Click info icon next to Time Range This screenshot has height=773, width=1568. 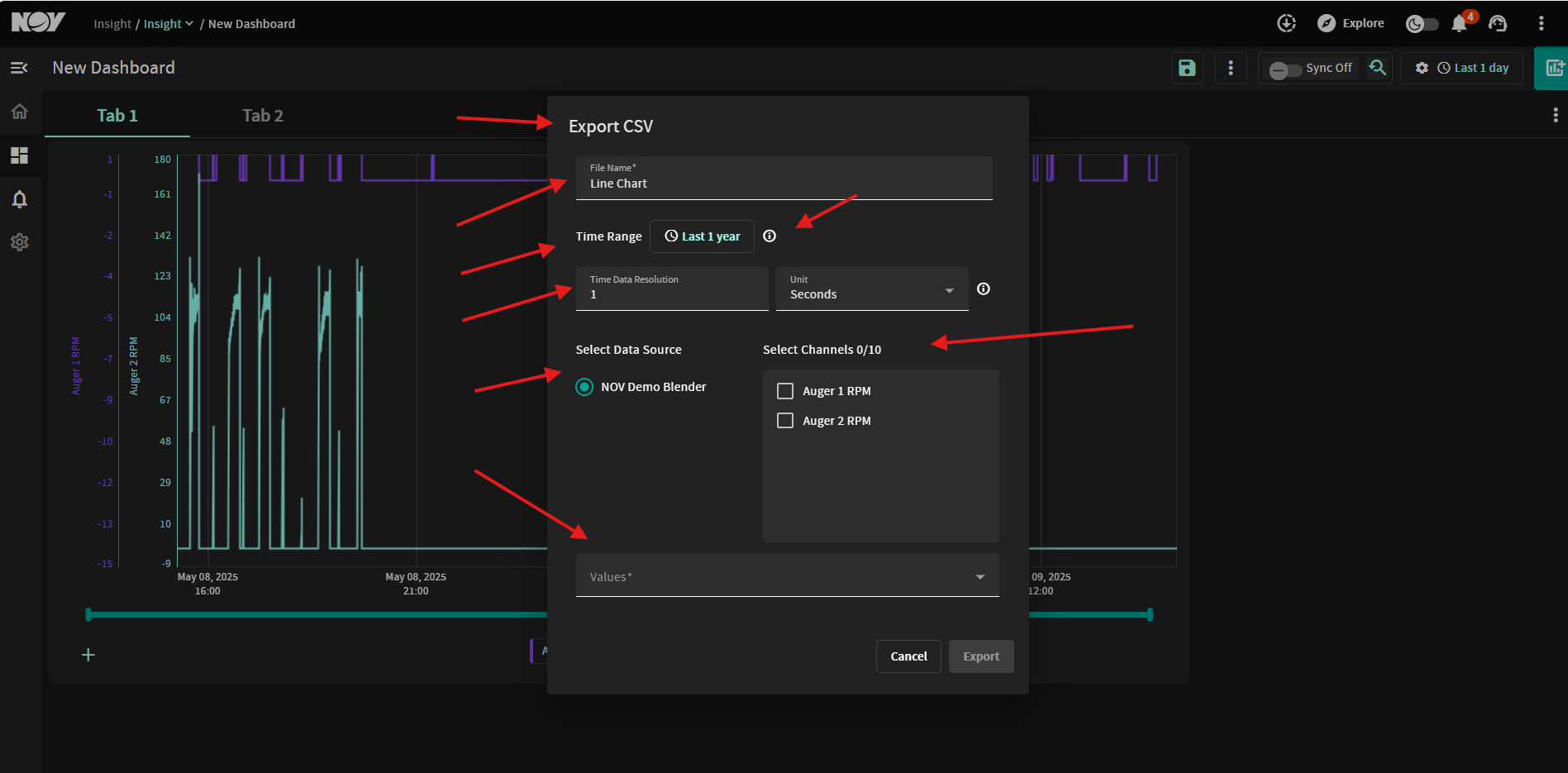coord(770,236)
